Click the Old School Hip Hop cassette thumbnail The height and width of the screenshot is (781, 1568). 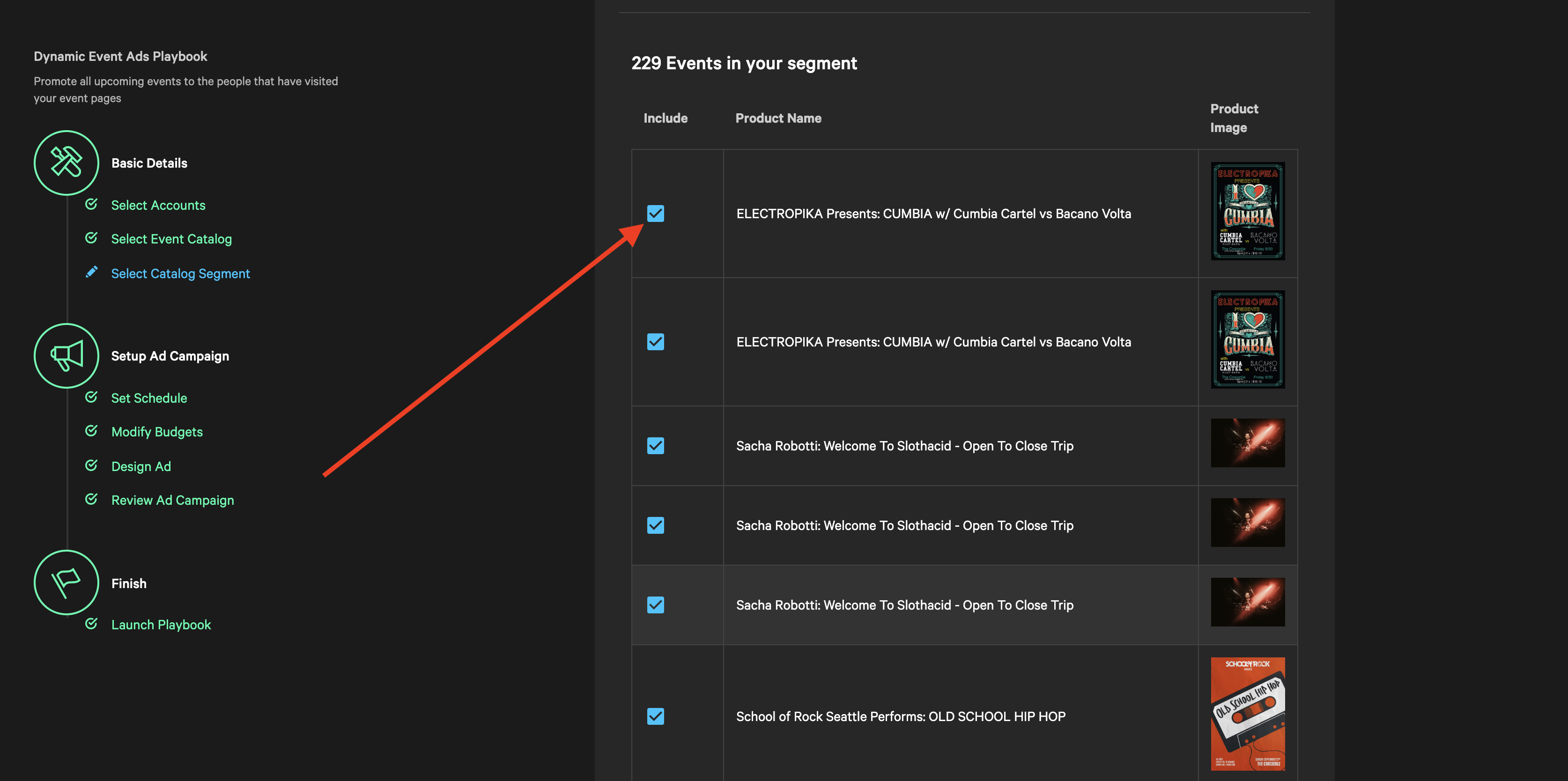pos(1247,714)
